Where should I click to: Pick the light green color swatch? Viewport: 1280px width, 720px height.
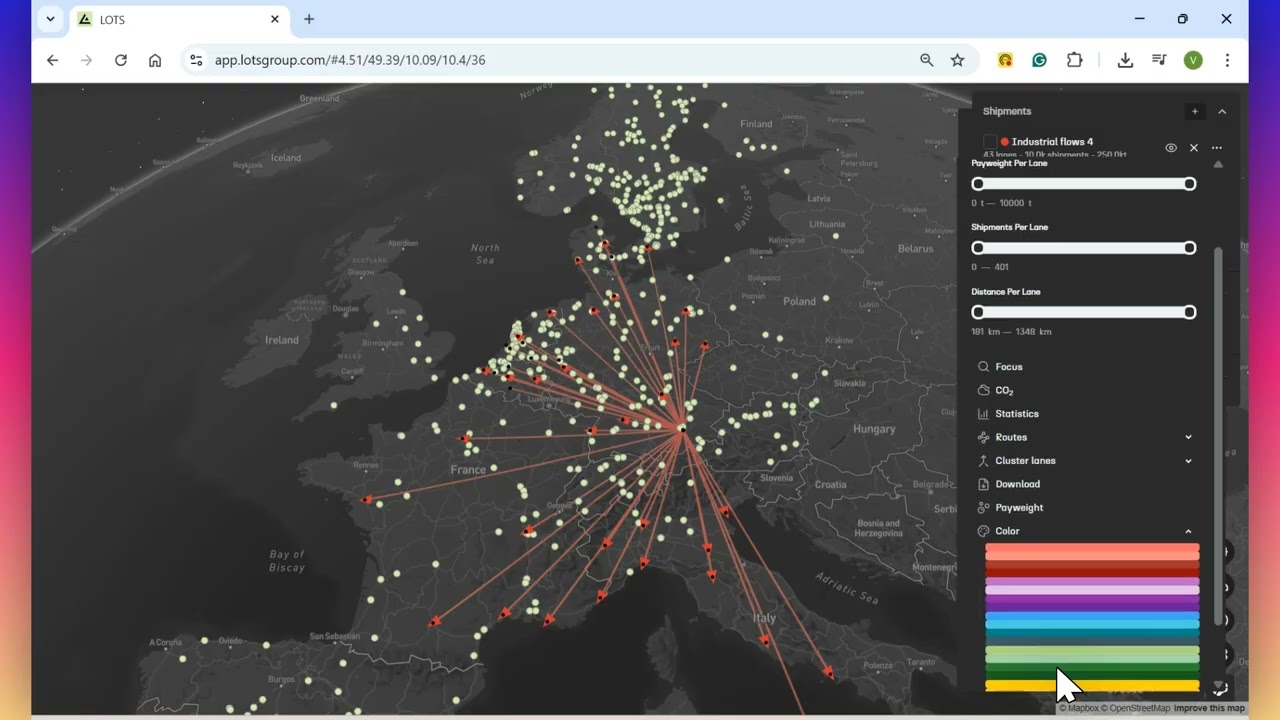[x=1092, y=652]
